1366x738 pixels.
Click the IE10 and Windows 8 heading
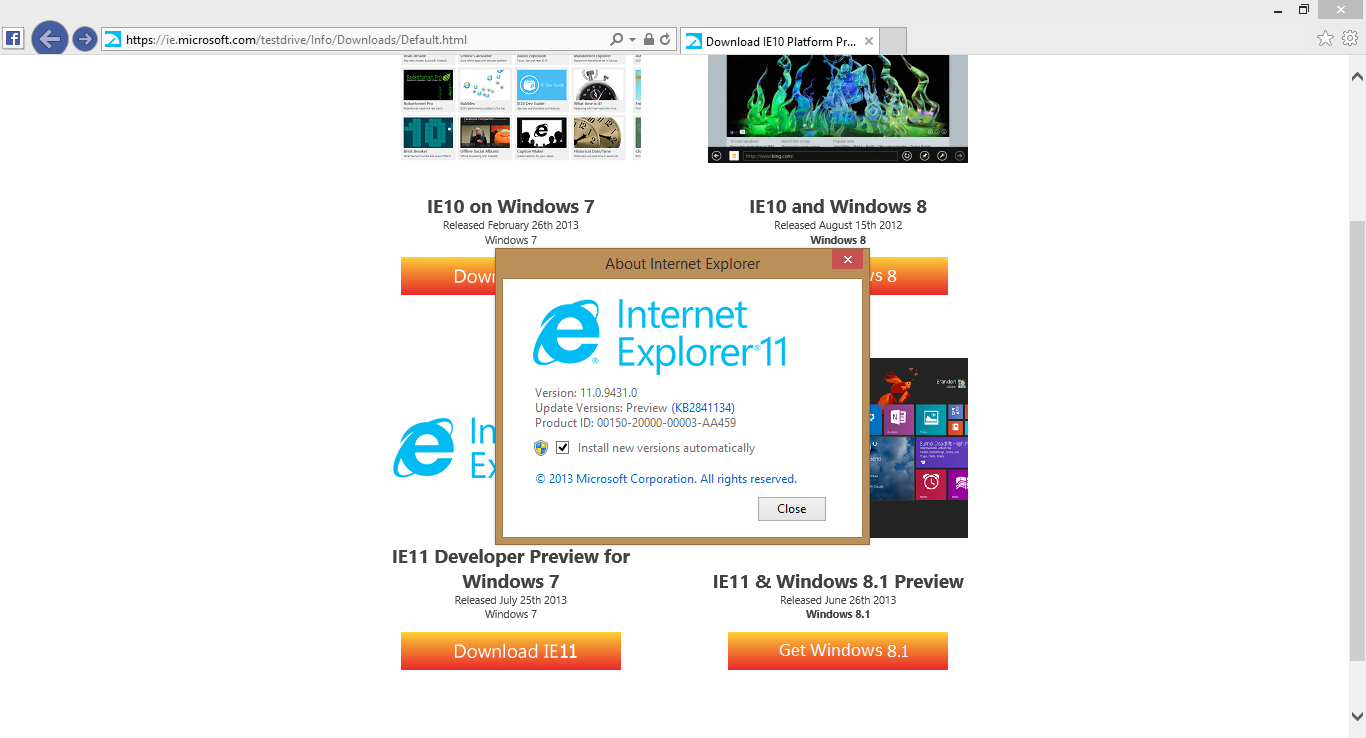tap(838, 207)
